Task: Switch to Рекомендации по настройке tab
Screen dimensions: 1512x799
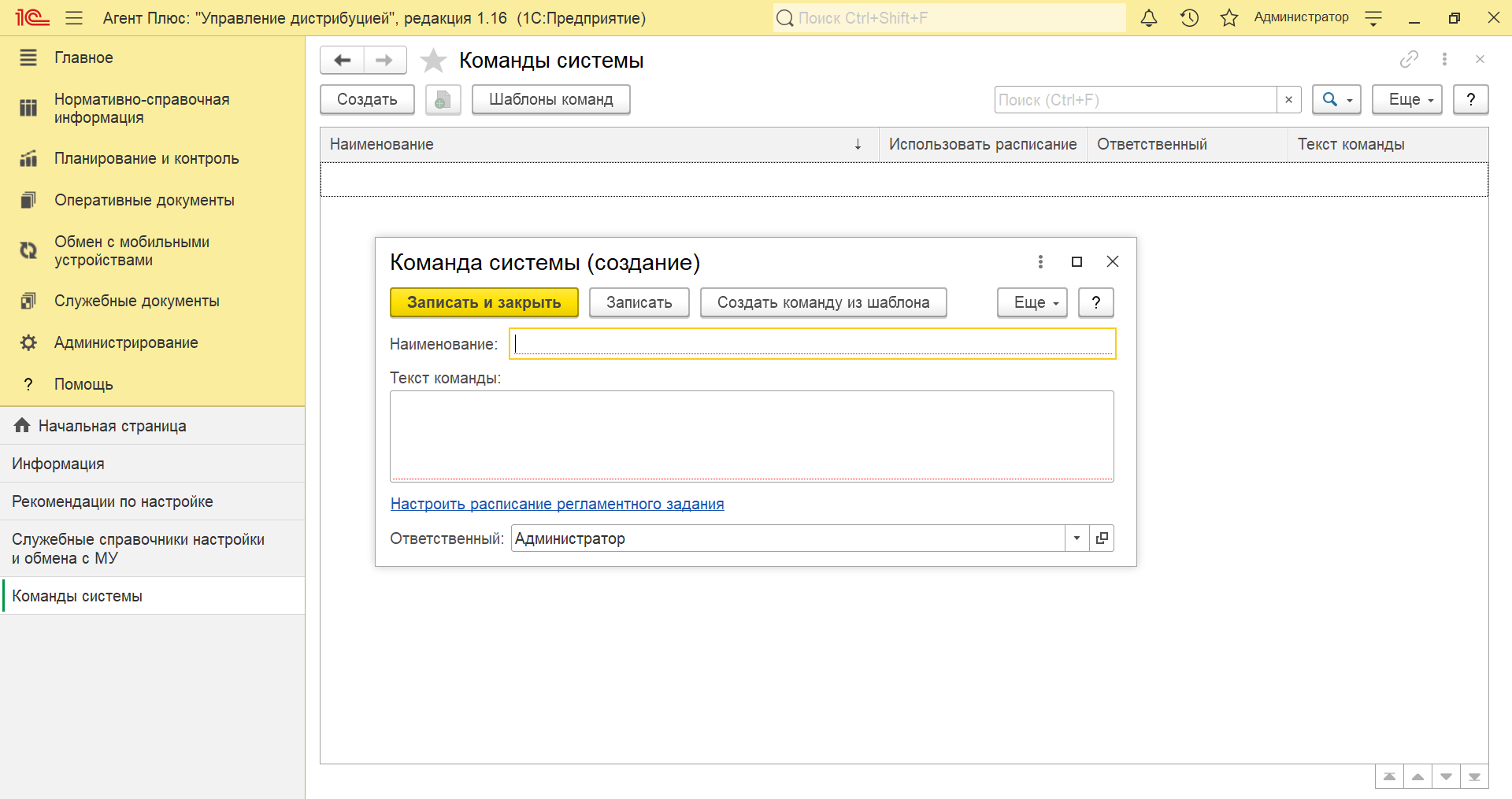Action: [152, 501]
